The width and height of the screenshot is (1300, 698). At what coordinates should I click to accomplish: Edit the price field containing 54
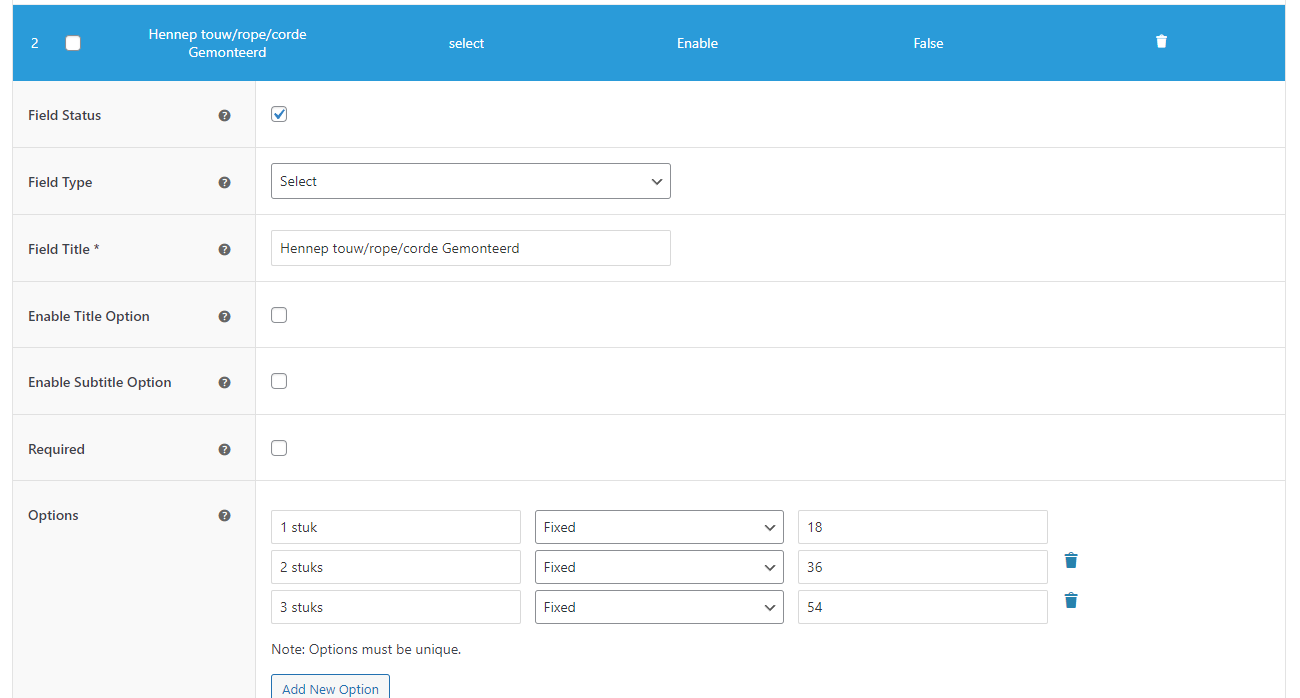coord(923,607)
